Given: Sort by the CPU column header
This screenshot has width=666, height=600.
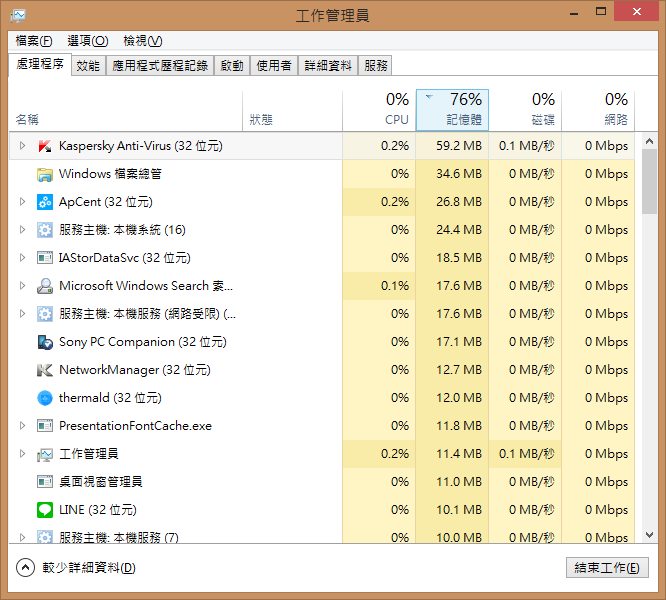Looking at the screenshot, I should [379, 110].
